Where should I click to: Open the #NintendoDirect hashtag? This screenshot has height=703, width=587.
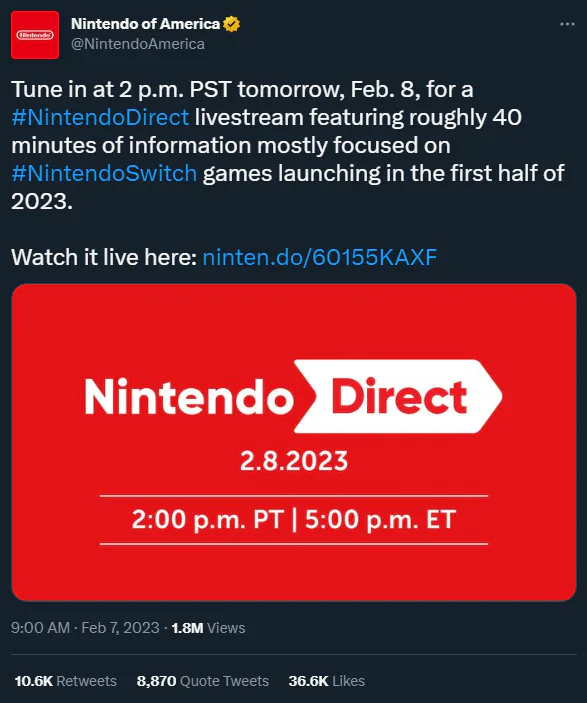(100, 117)
